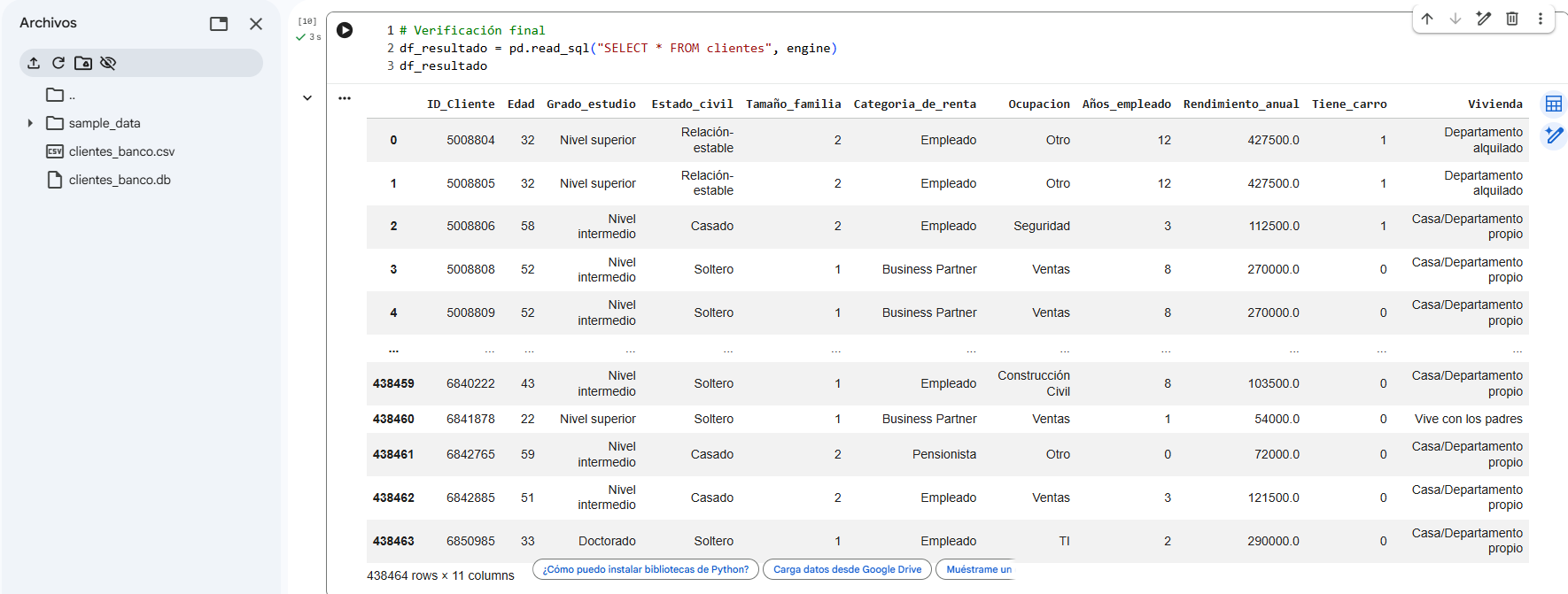Open output options ellipsis menu

[345, 98]
